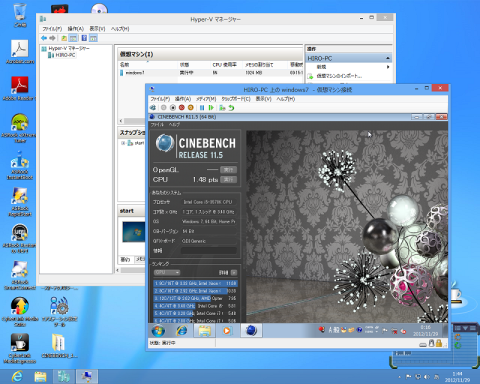The width and height of the screenshot is (480, 384).
Task: Select Hyper-V マネージャー root tree node
Action: (x=69, y=48)
